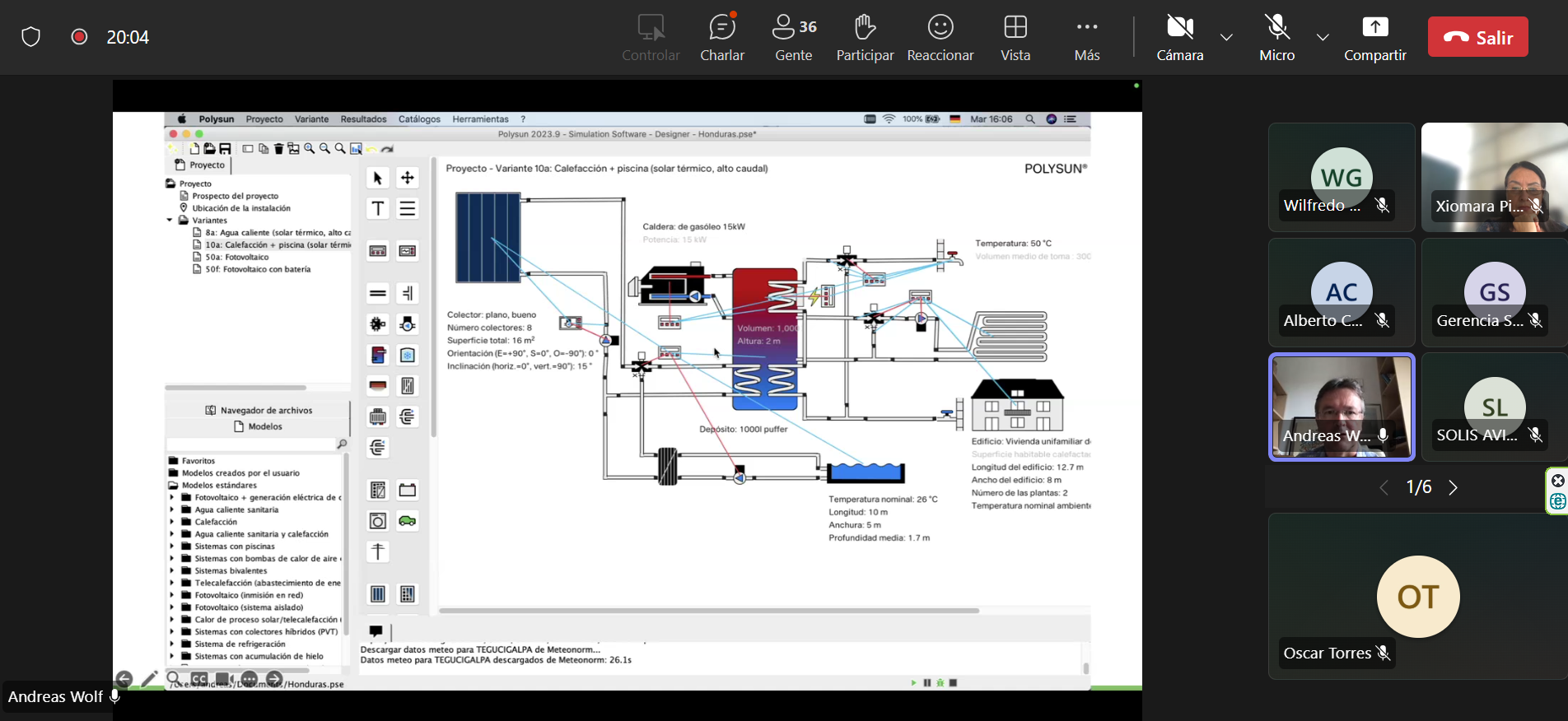Open the Gente participants button

point(794,37)
